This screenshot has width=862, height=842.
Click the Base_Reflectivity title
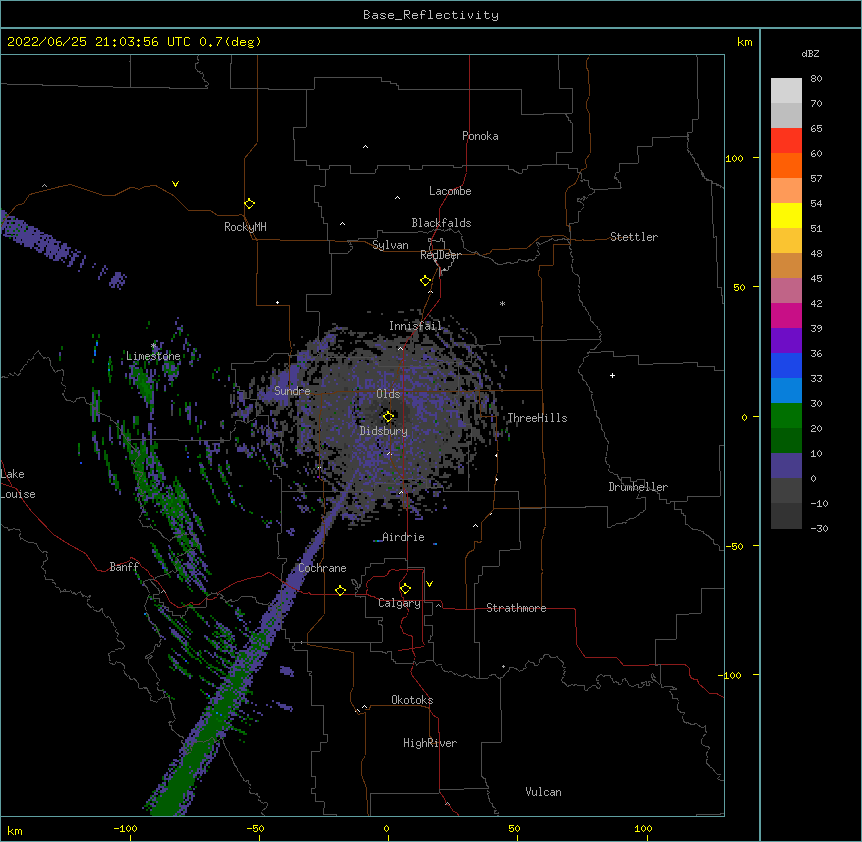(431, 15)
